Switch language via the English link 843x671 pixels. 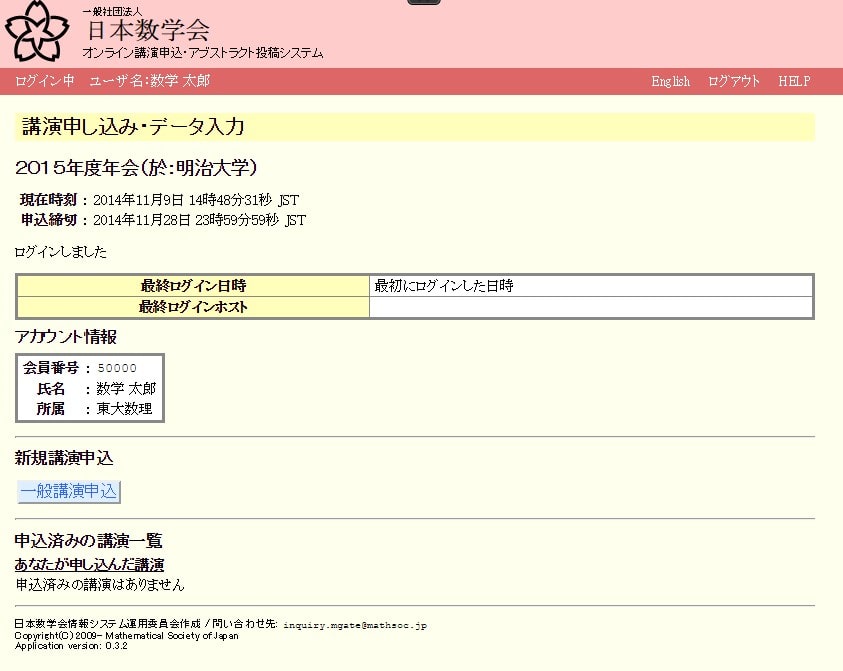(x=670, y=81)
